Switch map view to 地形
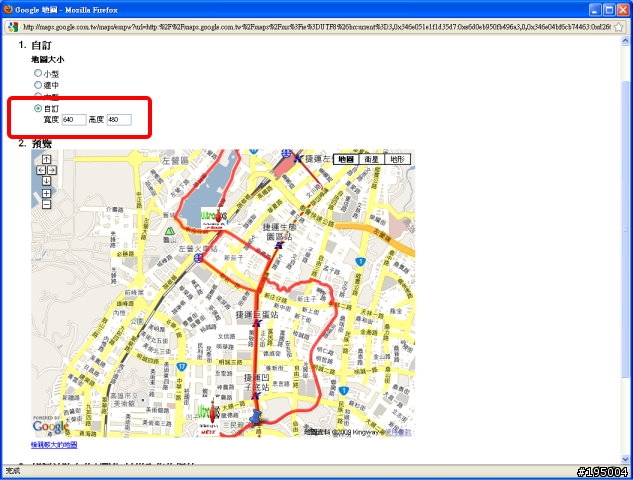This screenshot has width=633, height=480. 397,159
